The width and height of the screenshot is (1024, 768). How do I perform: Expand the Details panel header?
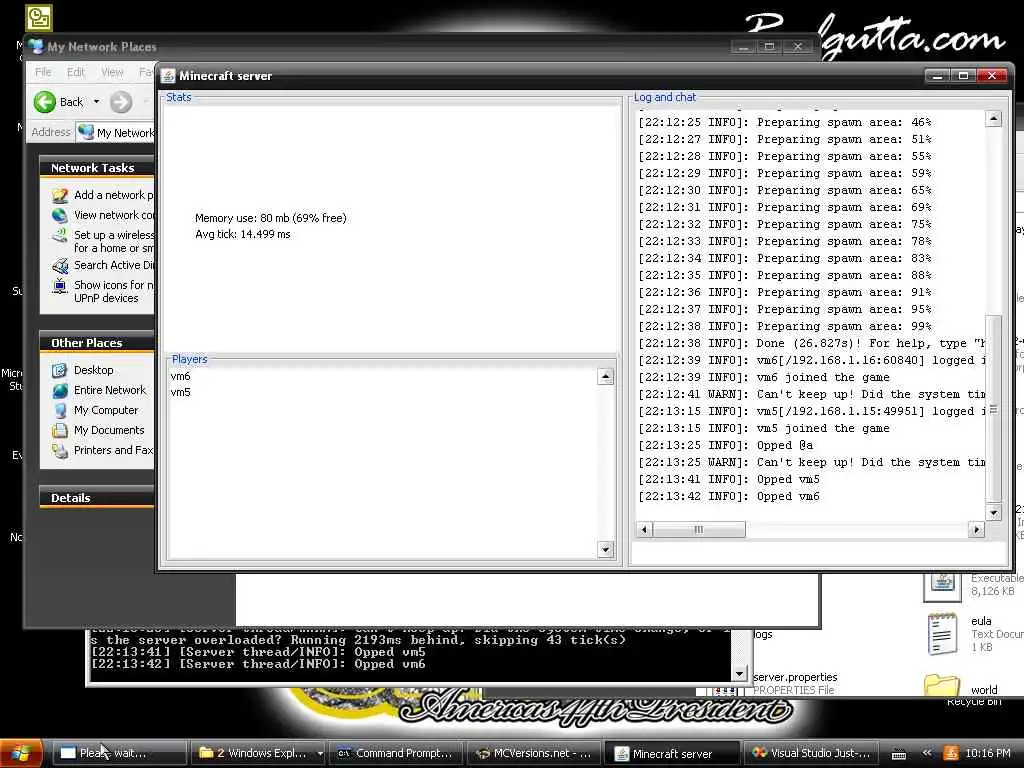tap(97, 498)
